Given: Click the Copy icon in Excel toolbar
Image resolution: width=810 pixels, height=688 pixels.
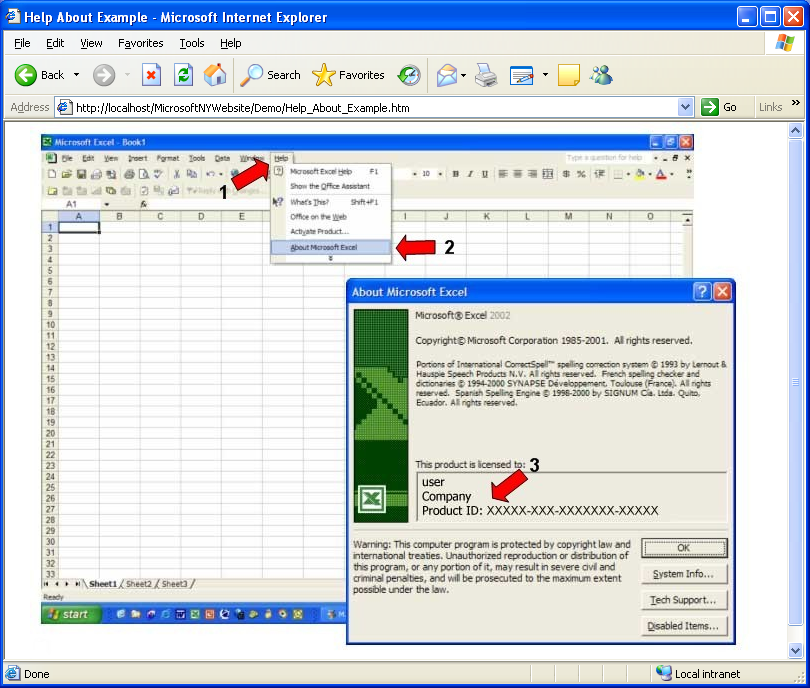Looking at the screenshot, I should (192, 174).
